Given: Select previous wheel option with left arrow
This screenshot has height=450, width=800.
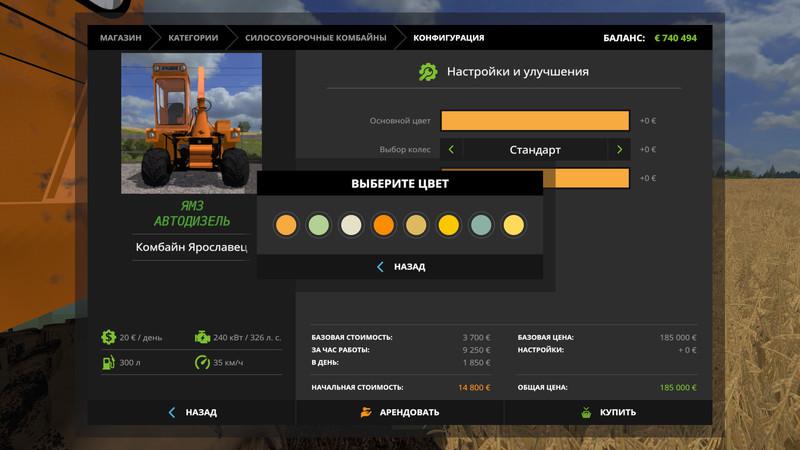Looking at the screenshot, I should coord(451,150).
